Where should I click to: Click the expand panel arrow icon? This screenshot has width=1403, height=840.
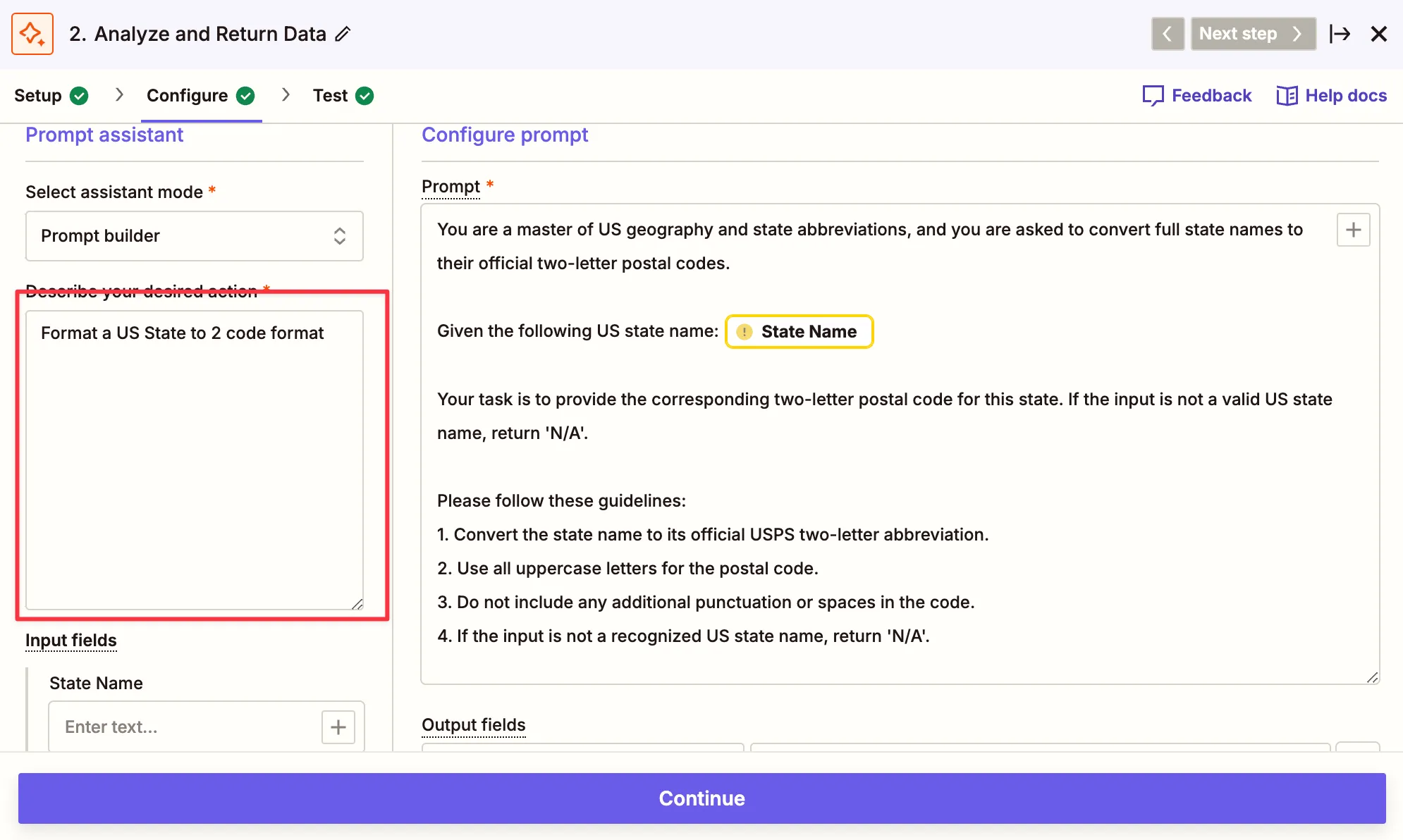point(1339,34)
